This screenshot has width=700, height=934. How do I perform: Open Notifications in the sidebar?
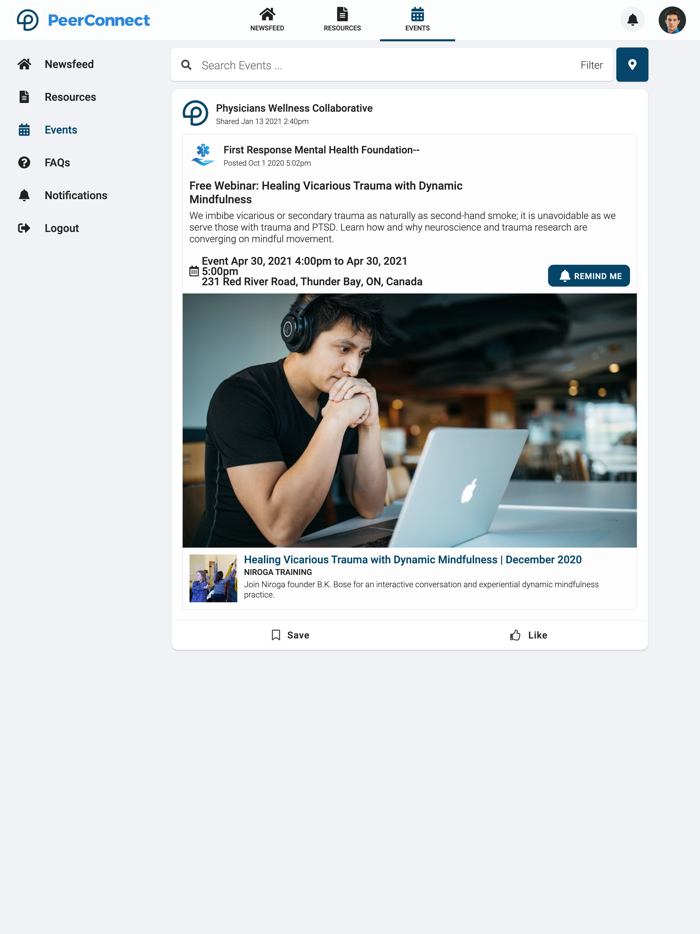point(76,195)
